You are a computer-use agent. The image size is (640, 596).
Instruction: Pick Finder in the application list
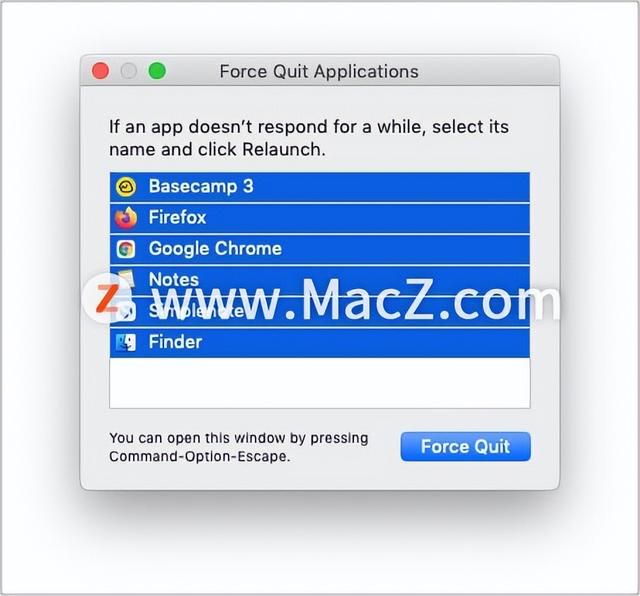(x=176, y=342)
